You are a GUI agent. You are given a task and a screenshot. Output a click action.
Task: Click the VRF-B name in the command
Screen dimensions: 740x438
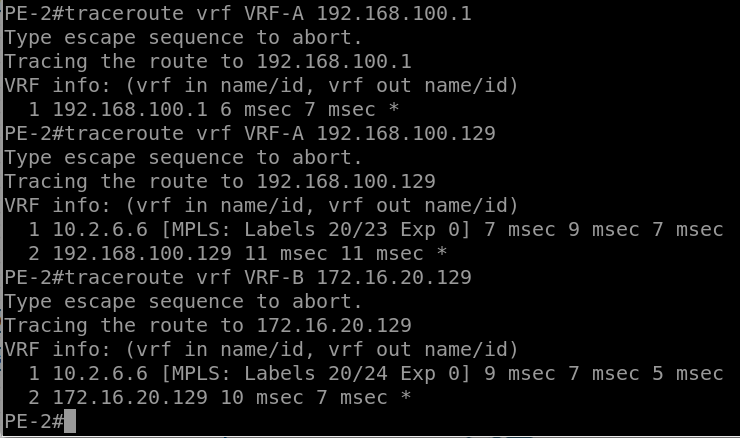[274, 277]
